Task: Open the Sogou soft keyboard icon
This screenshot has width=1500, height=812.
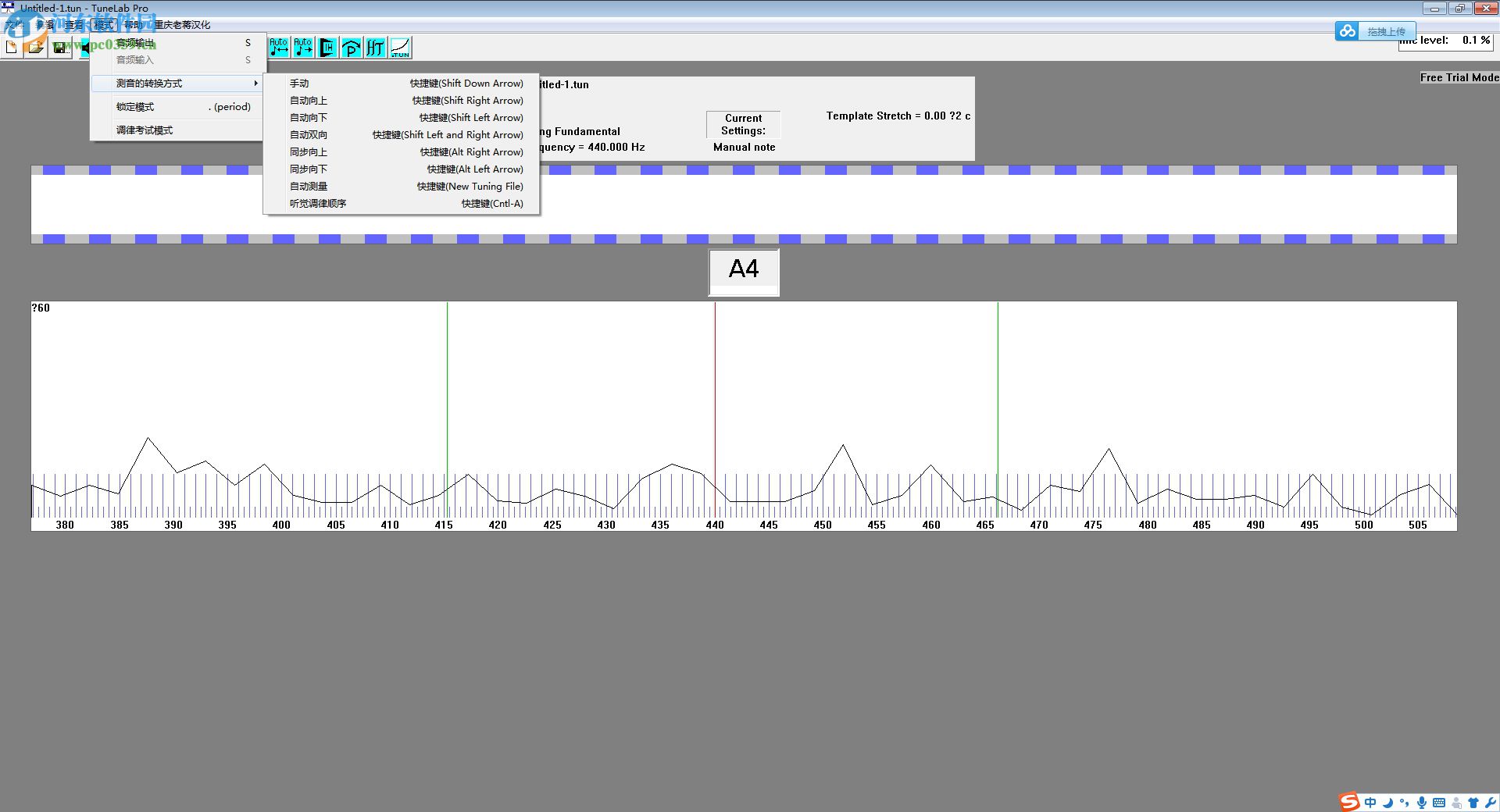Action: (1439, 803)
